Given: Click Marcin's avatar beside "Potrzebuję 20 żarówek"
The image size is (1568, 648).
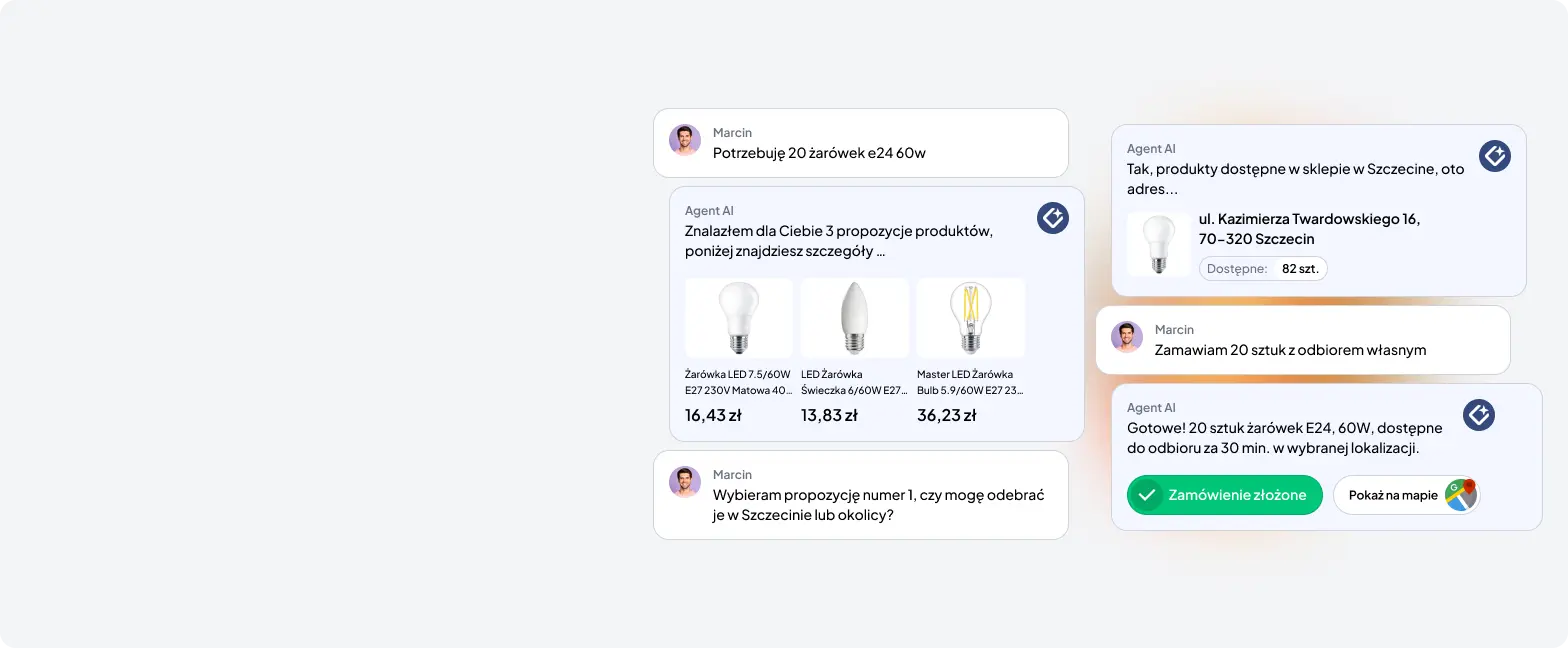Looking at the screenshot, I should [685, 140].
